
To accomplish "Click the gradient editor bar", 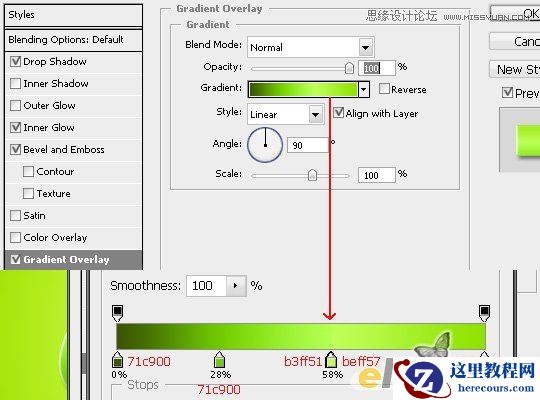I will click(x=301, y=336).
